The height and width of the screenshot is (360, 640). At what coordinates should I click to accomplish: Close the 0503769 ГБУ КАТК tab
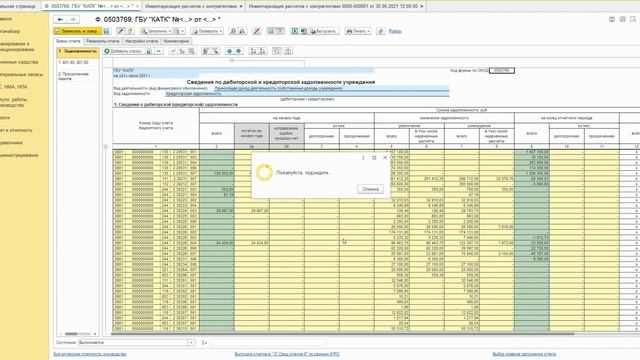(x=137, y=6)
